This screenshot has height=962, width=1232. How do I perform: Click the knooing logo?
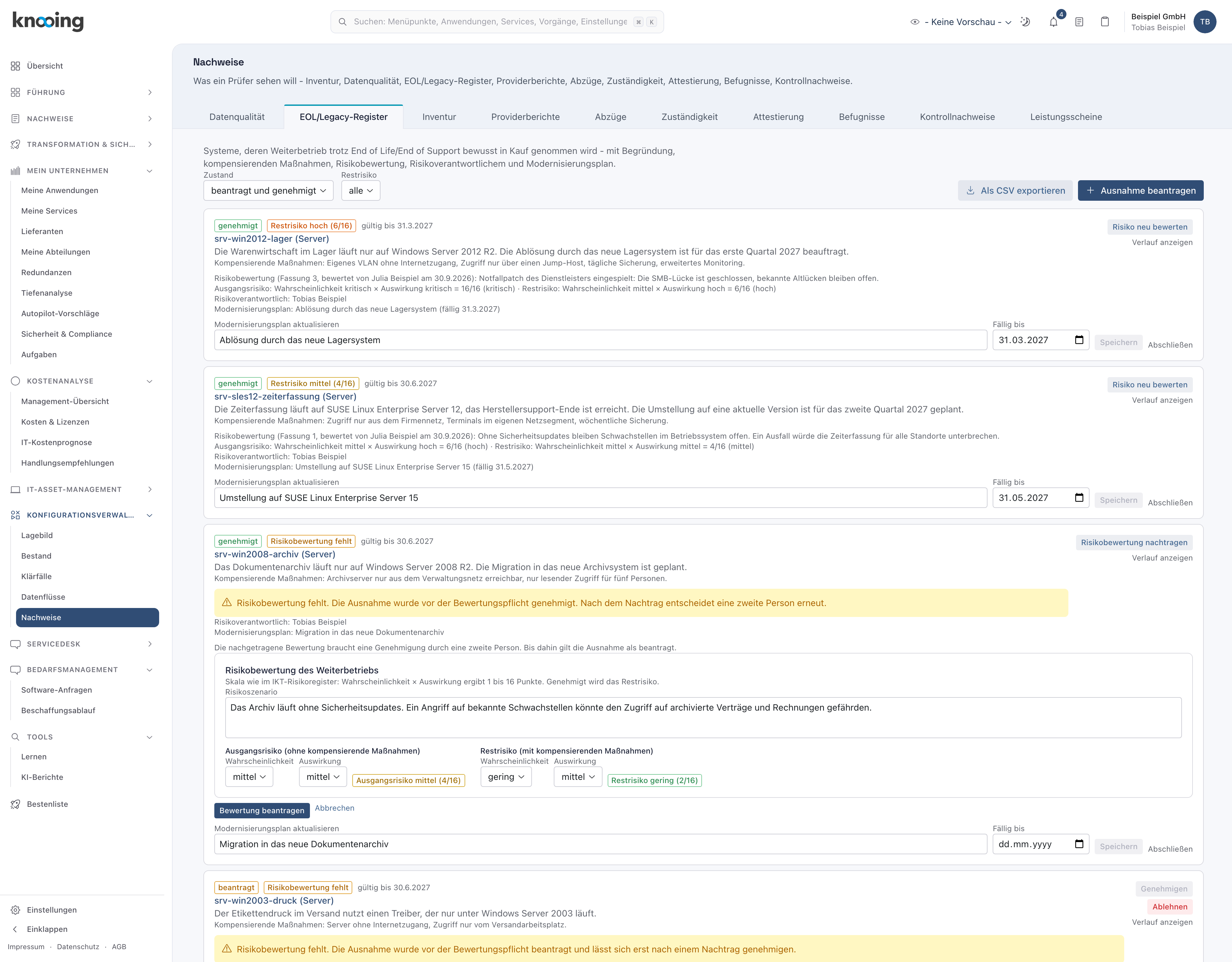pos(48,21)
